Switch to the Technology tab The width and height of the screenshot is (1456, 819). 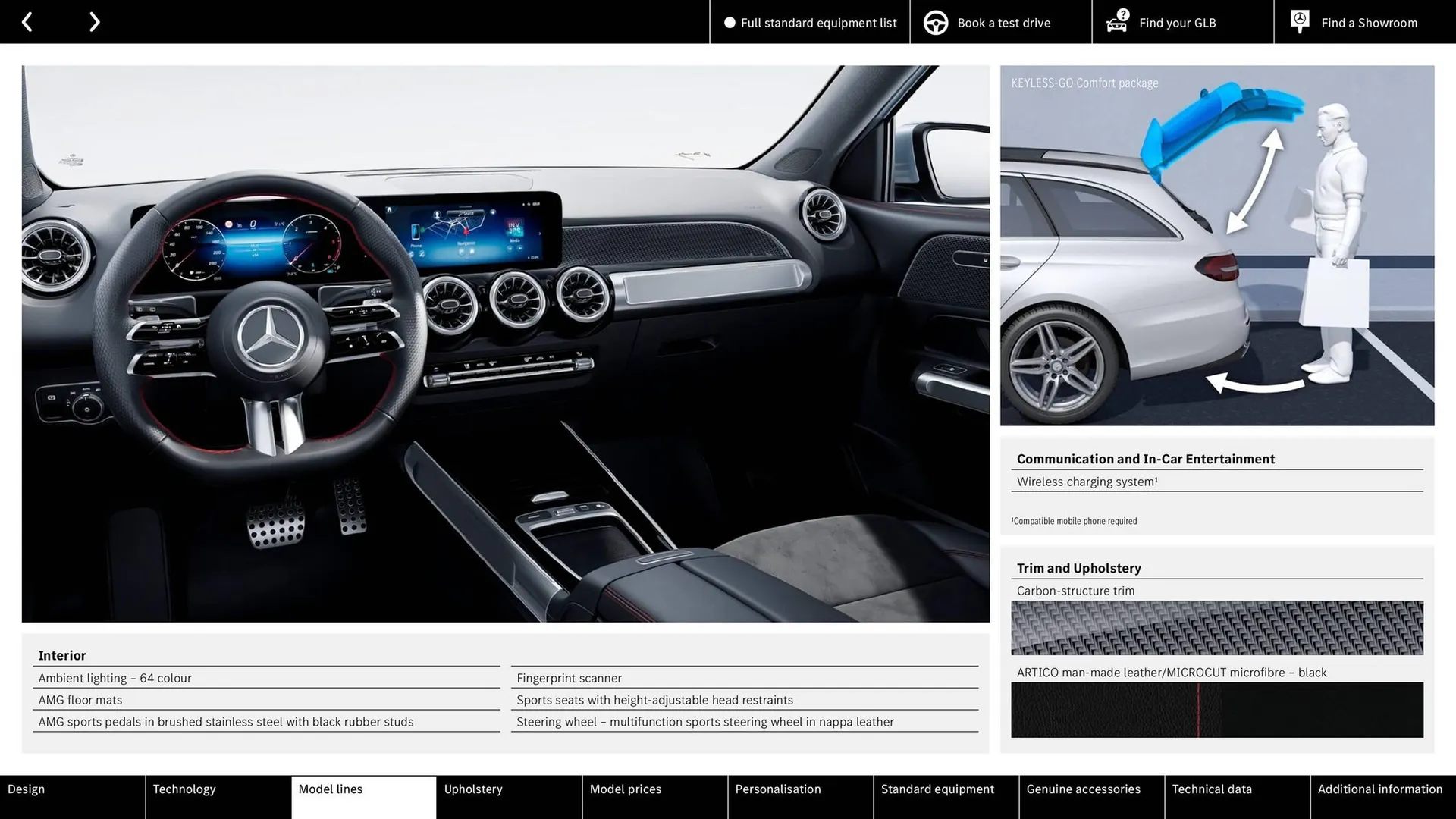(x=218, y=797)
